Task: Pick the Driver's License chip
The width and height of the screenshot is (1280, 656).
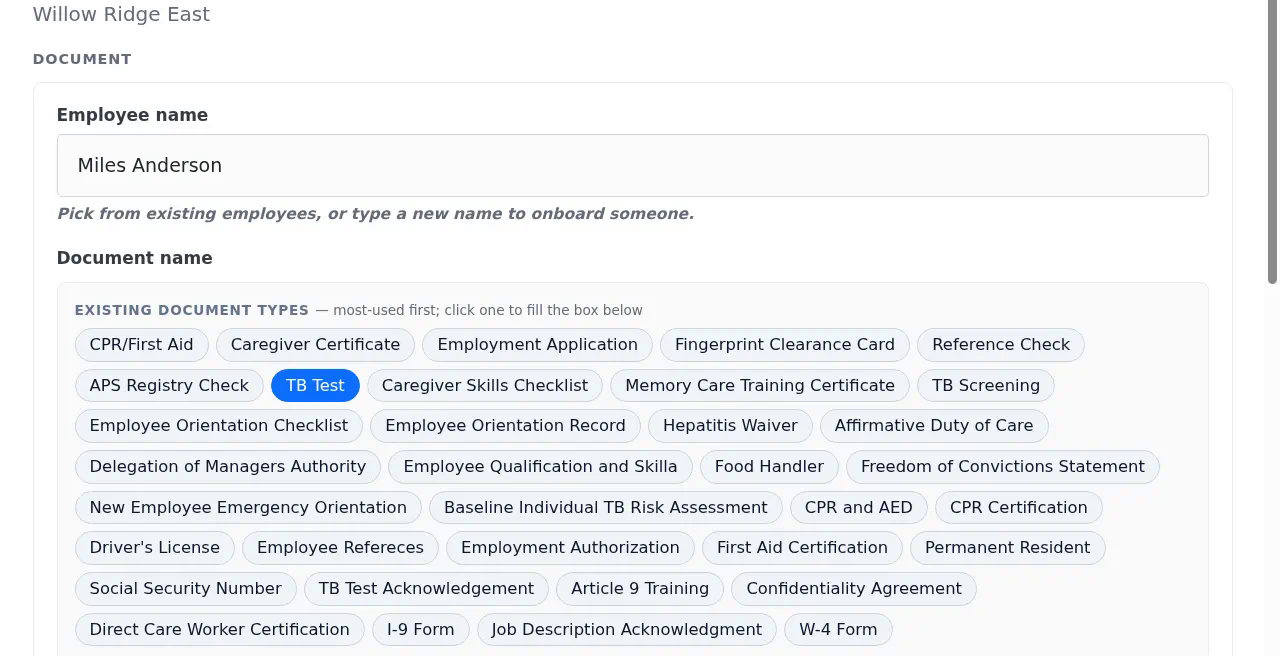Action: coord(154,547)
